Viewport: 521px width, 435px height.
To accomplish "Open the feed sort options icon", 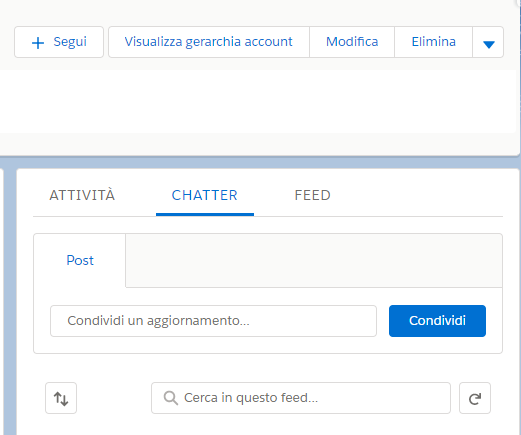I will point(61,398).
